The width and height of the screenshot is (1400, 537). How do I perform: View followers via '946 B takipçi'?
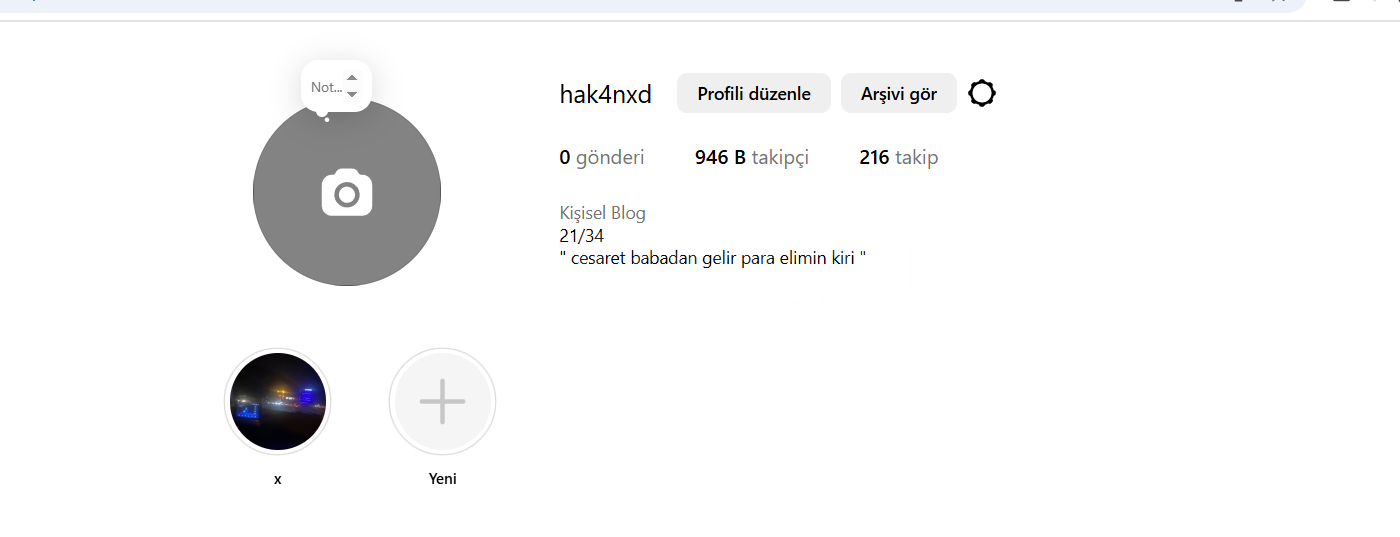[752, 157]
